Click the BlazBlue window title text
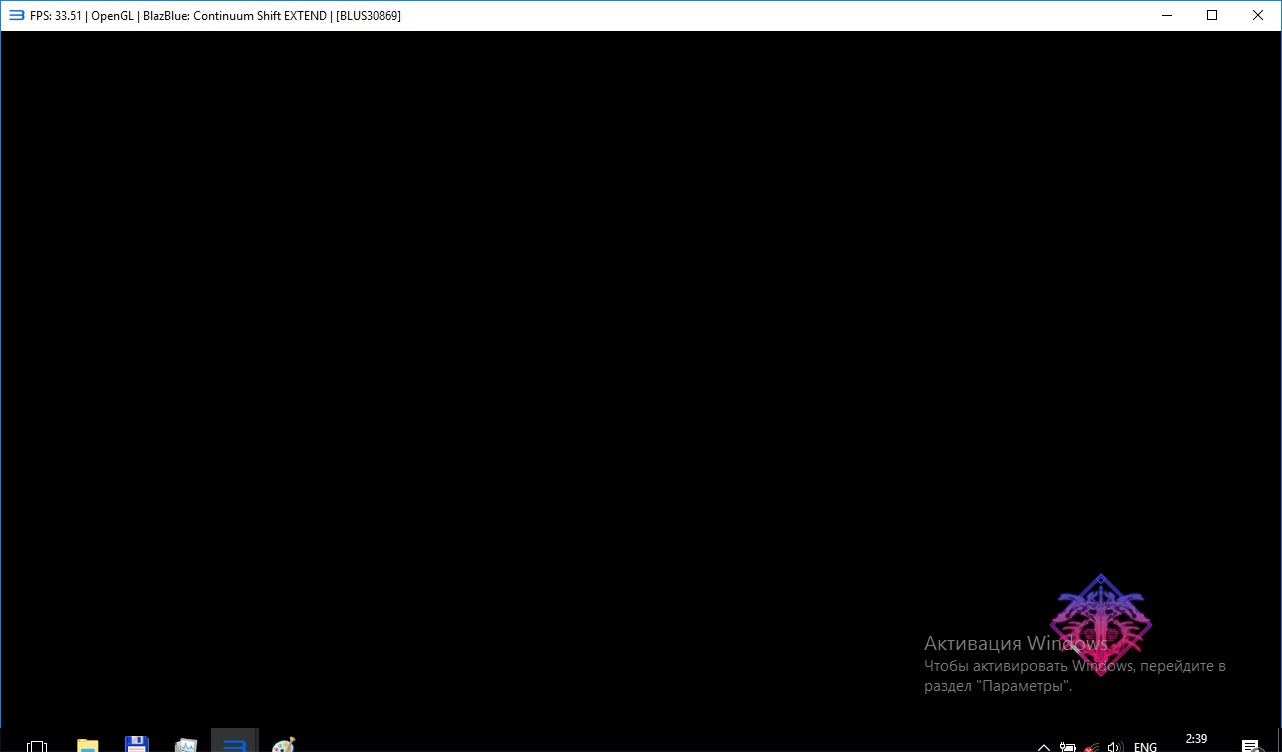1282x752 pixels. [x=215, y=15]
